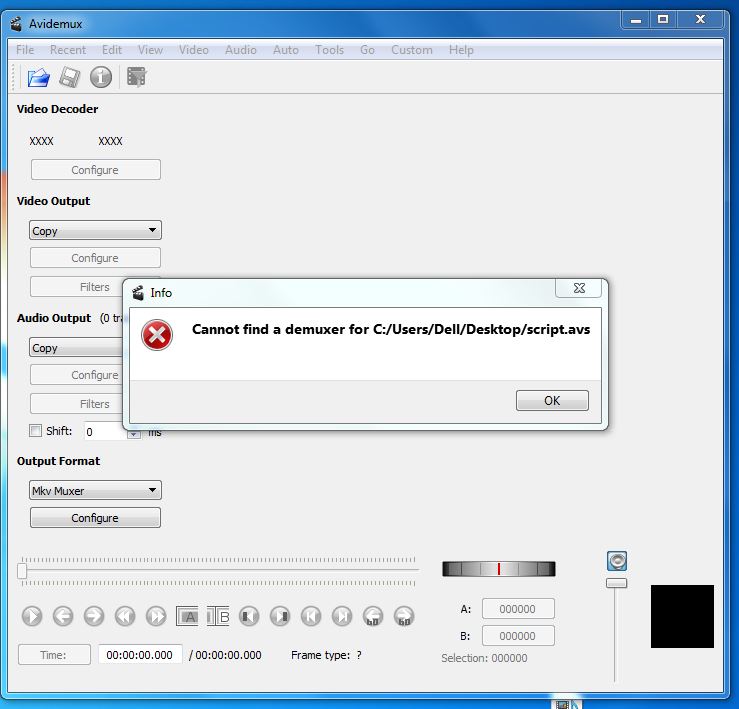Screen dimensions: 739x709
Task: Open the Mkv Muxer format dropdown
Action: pyautogui.click(x=95, y=490)
